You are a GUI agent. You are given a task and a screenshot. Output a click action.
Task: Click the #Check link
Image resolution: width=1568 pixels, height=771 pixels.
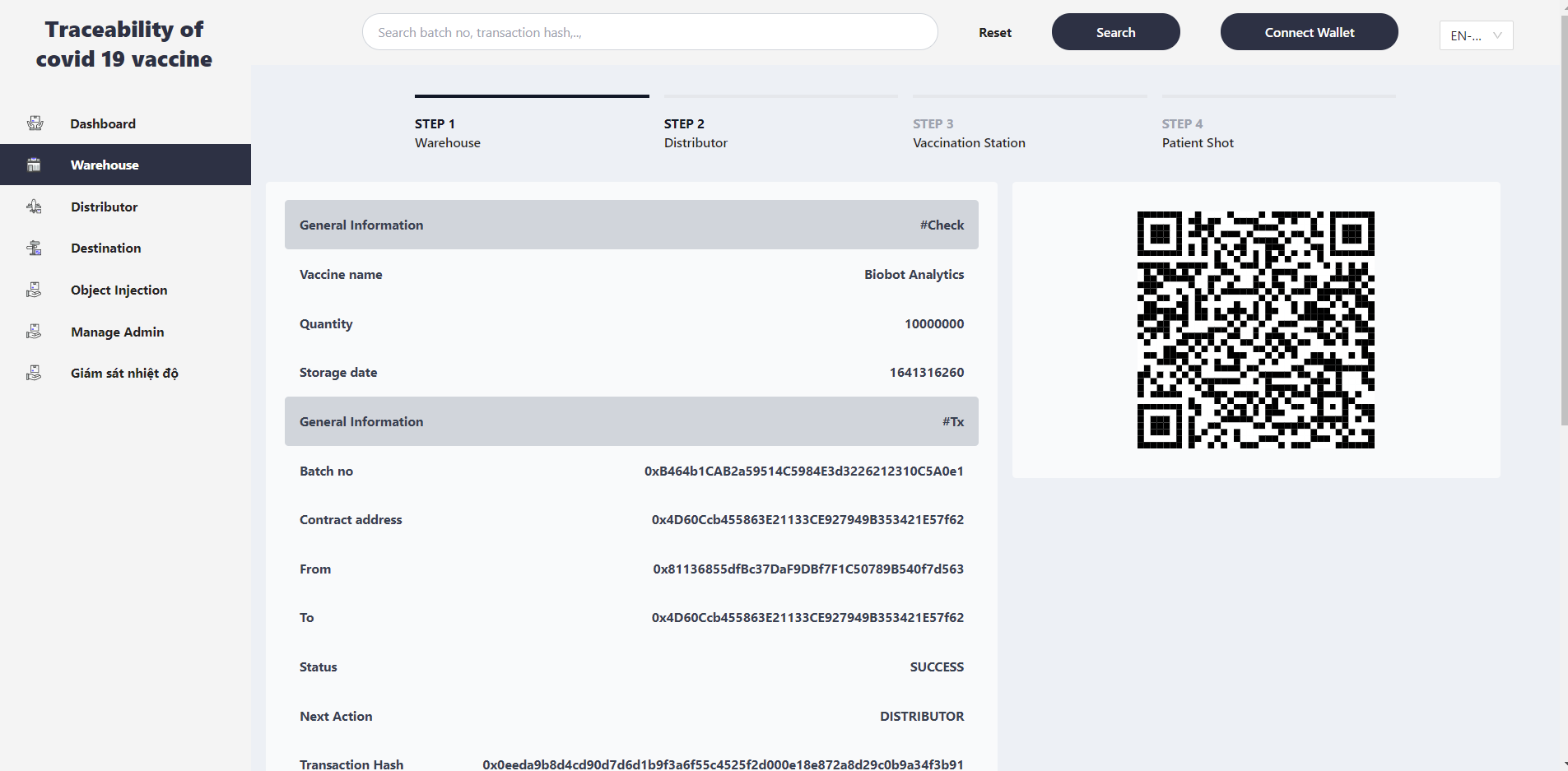point(942,225)
